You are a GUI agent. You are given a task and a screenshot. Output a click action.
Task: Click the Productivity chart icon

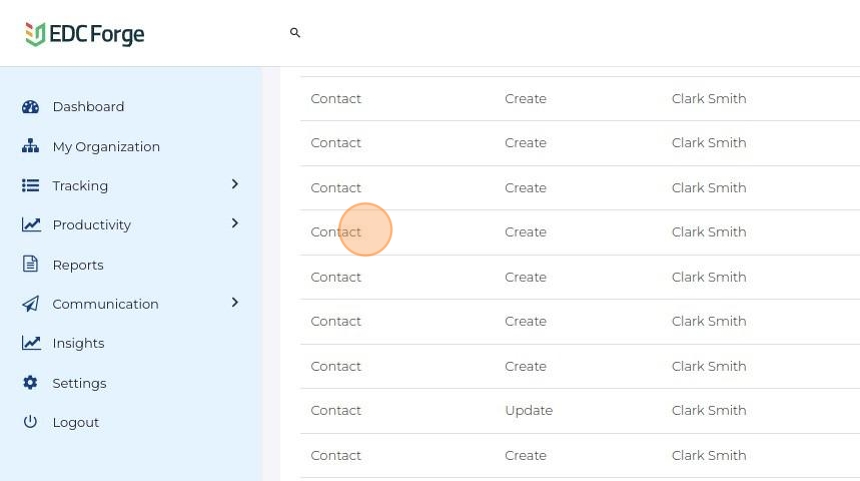[x=31, y=225]
